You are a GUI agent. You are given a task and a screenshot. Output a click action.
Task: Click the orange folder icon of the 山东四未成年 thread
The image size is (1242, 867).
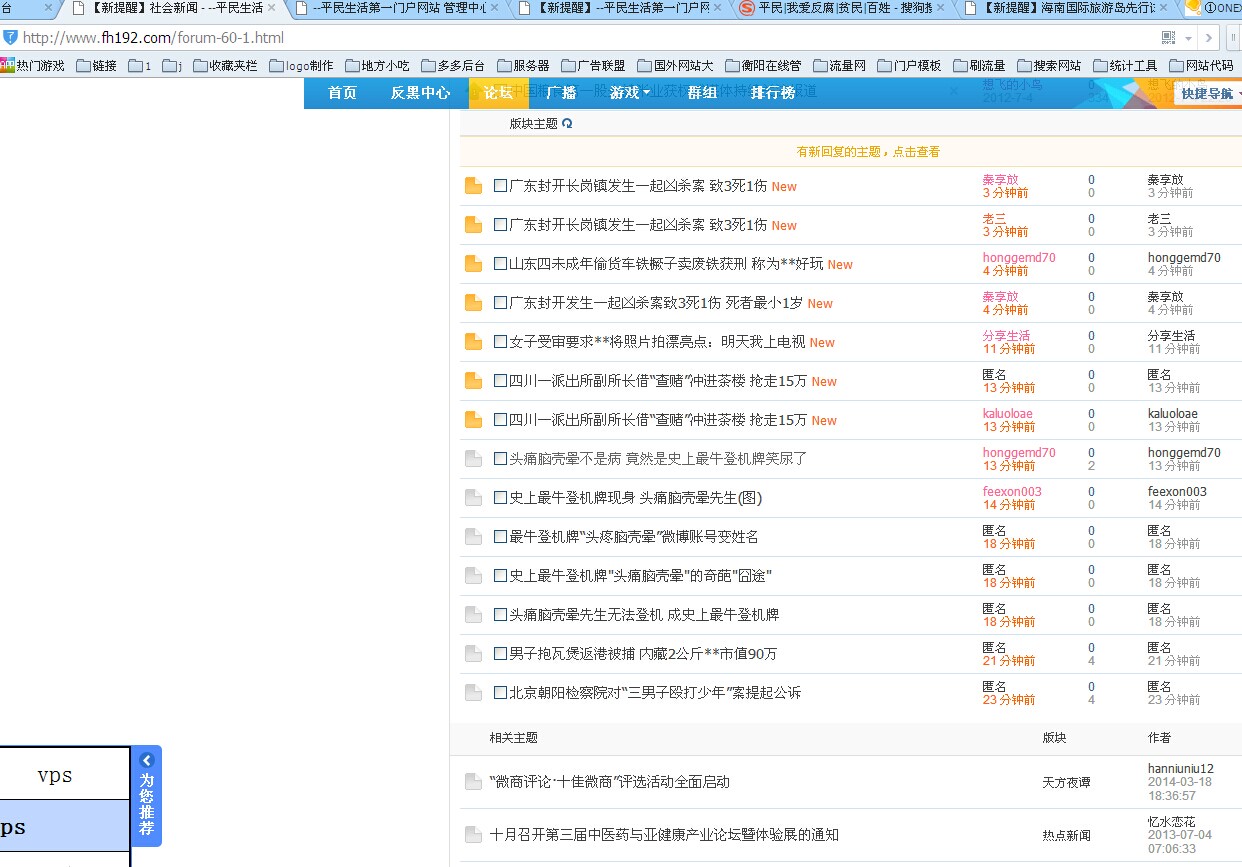point(473,263)
